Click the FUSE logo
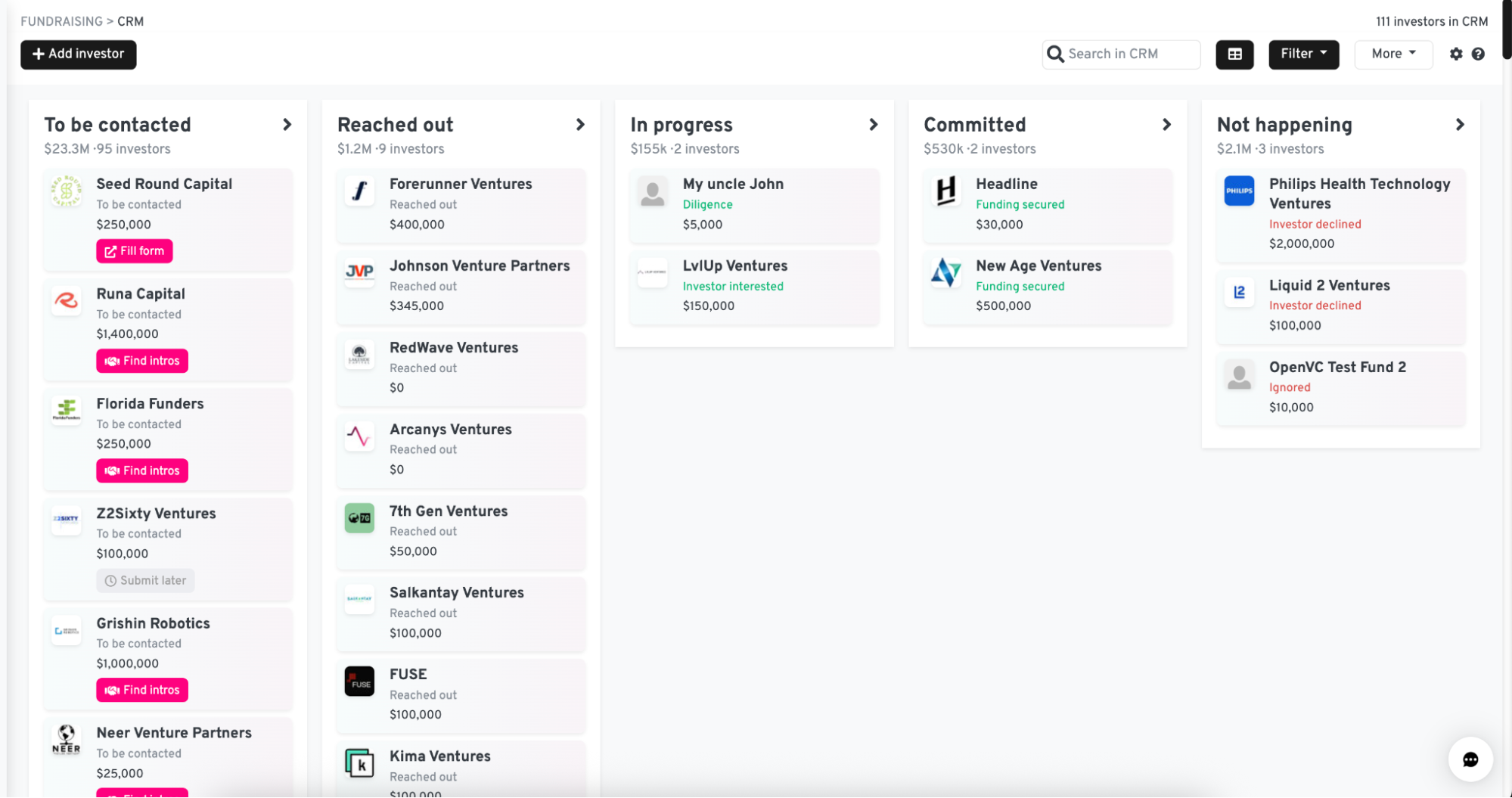The image size is (1512, 798). pyautogui.click(x=359, y=681)
